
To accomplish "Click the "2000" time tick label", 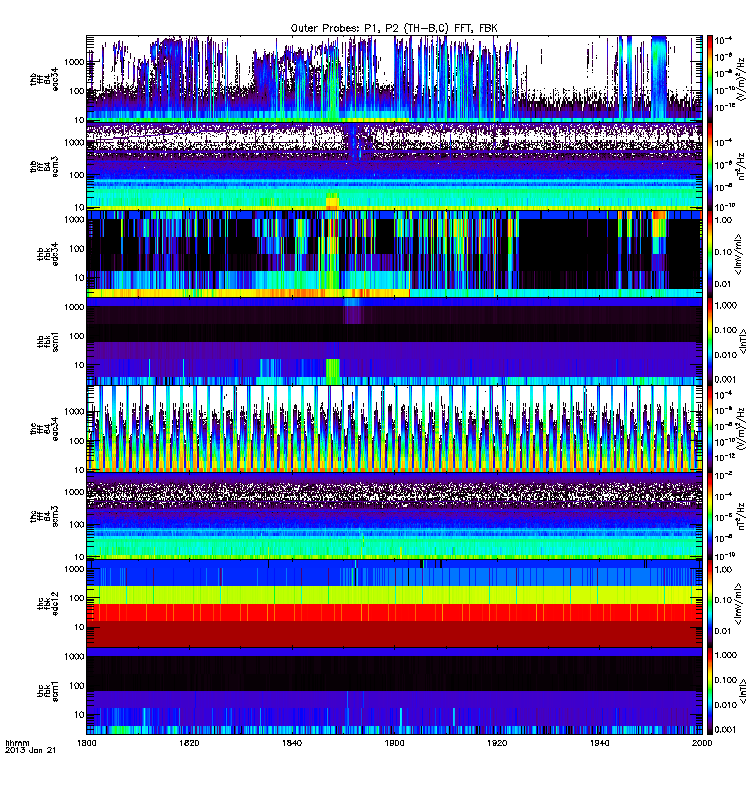I will coord(702,743).
